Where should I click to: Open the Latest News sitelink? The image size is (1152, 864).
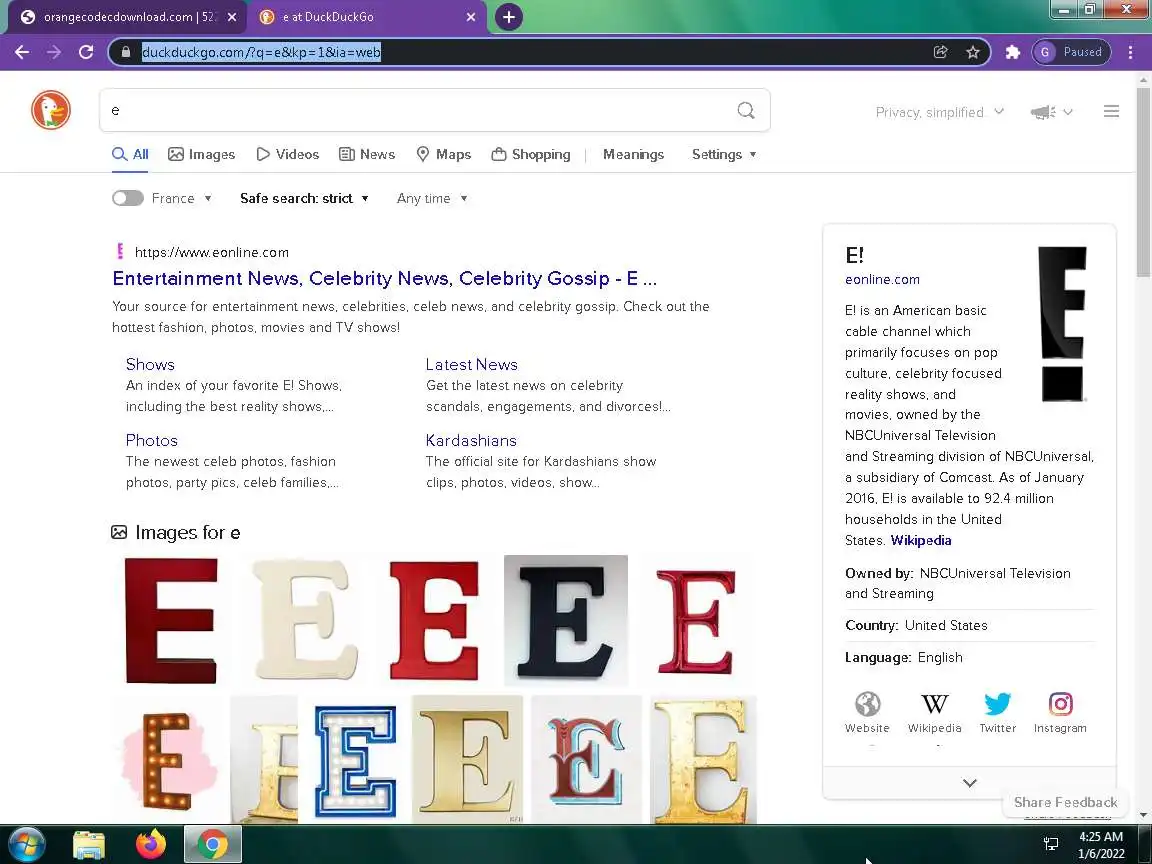coord(472,364)
